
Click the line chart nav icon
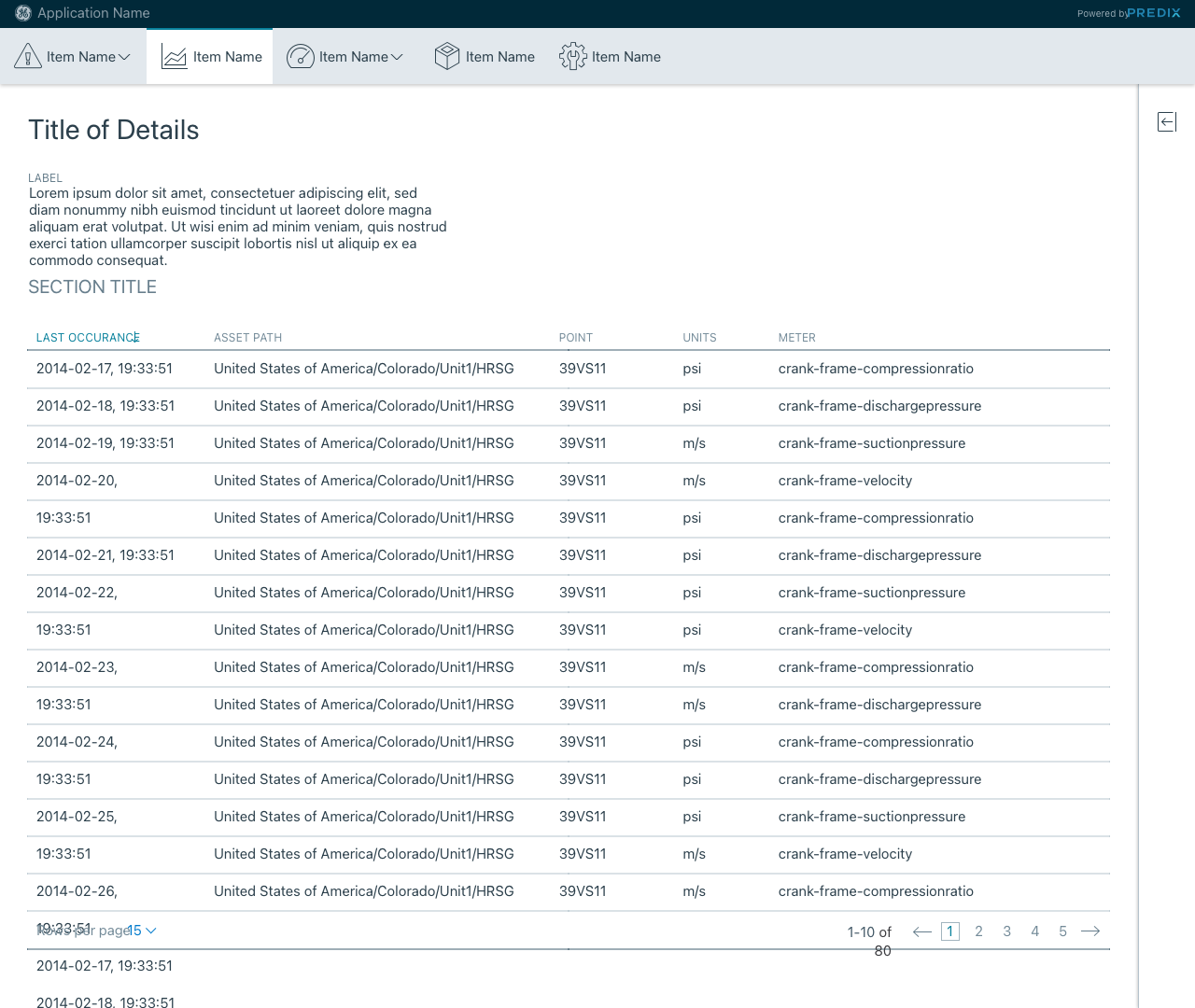[175, 57]
